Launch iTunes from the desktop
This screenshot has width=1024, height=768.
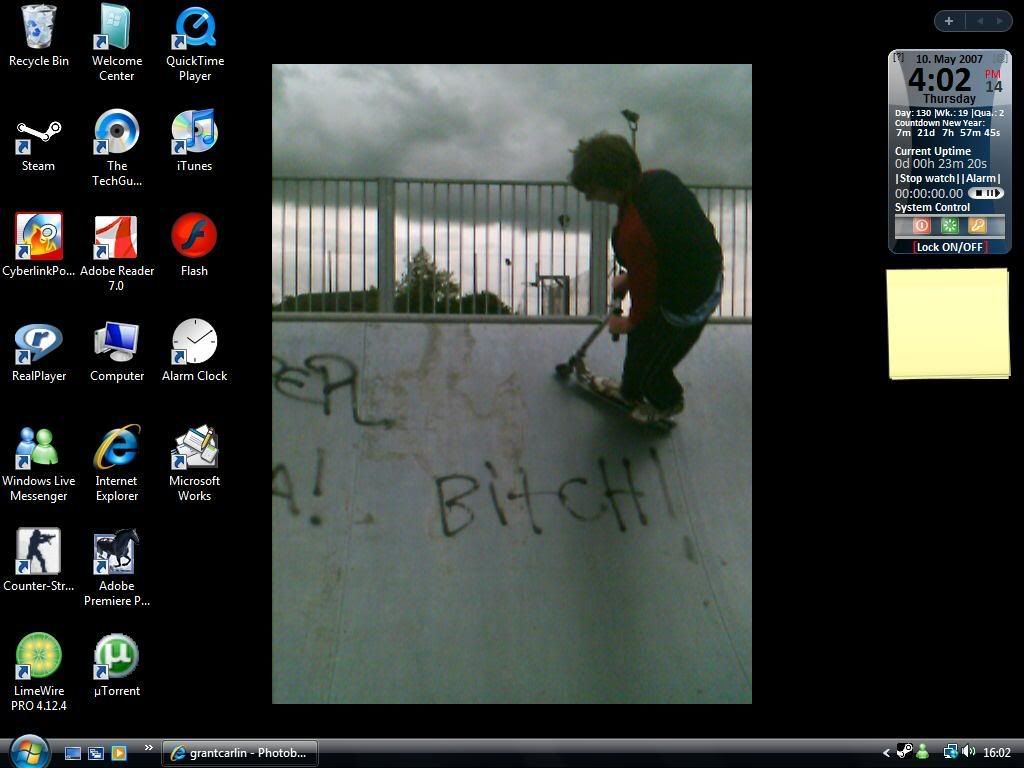point(194,135)
